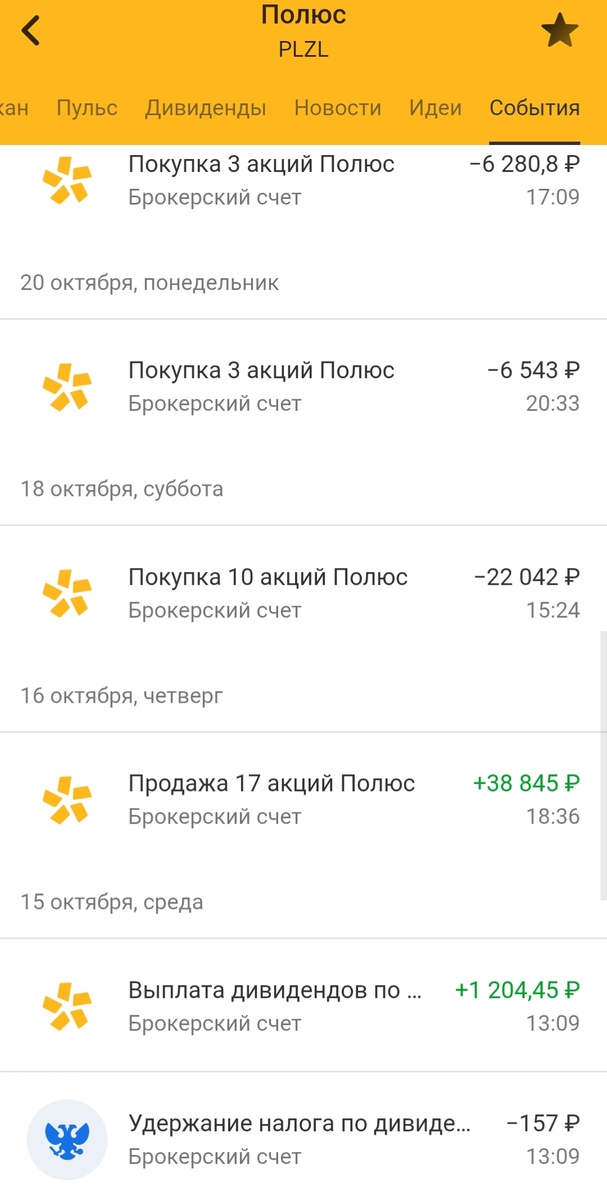Click the Полюс logo on the 20:33 purchase
The image size is (607, 1200).
[66, 386]
